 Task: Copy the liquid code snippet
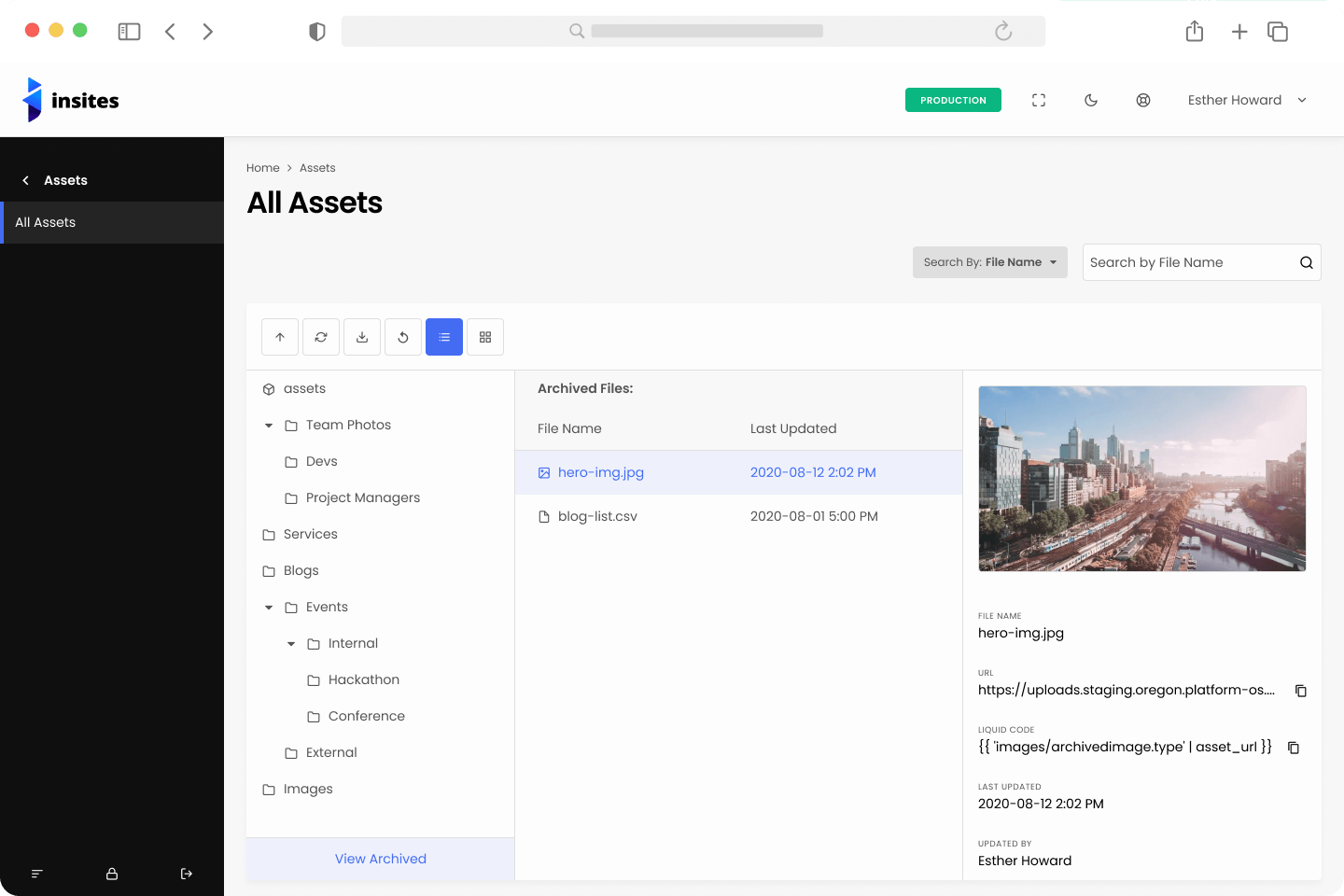1293,748
